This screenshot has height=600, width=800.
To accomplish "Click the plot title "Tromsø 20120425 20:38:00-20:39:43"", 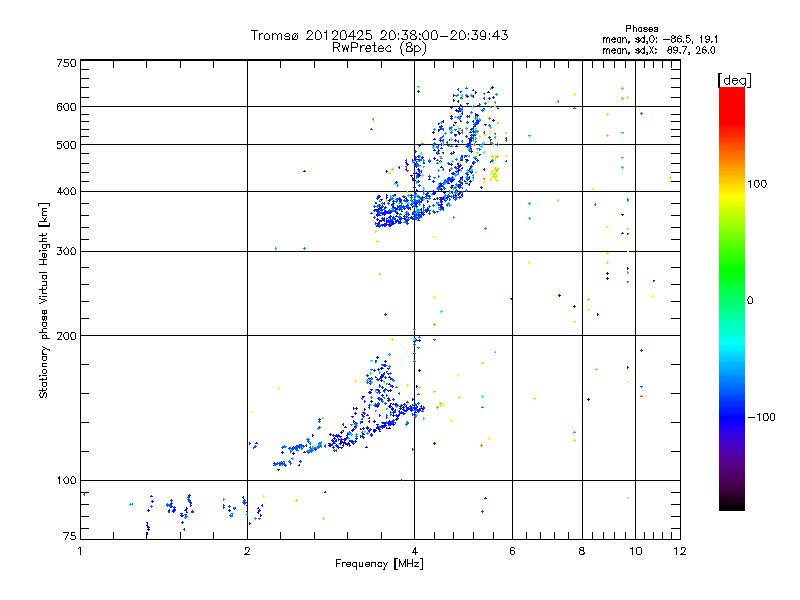I will tap(379, 35).
